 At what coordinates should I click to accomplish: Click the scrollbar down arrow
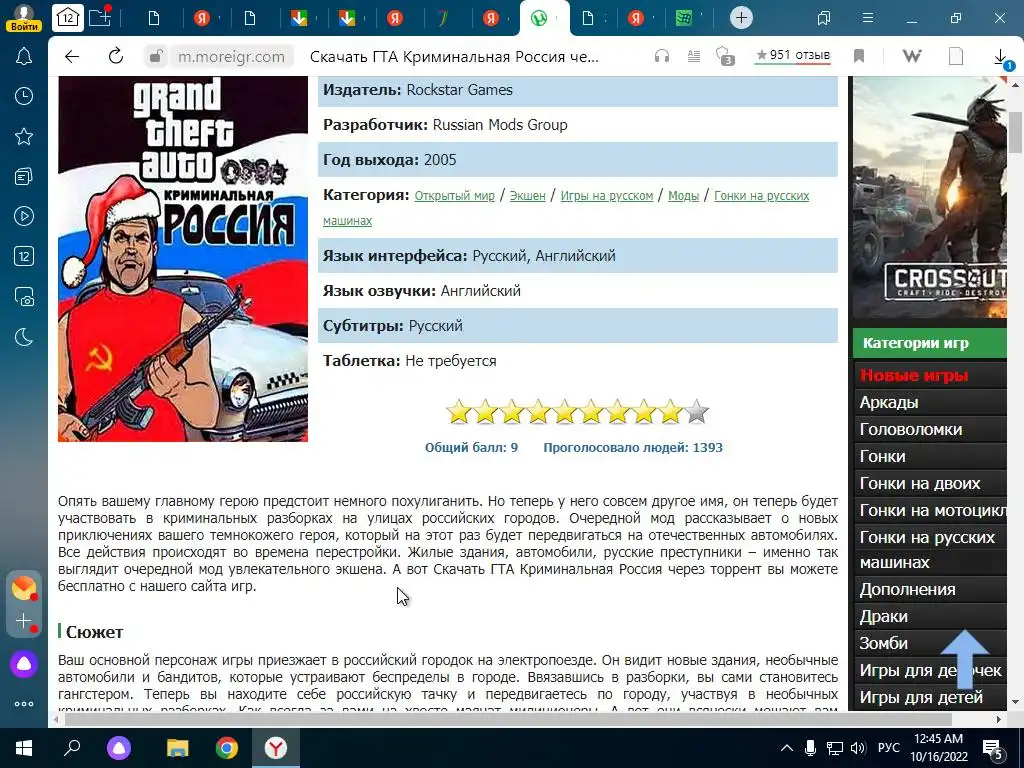[1016, 703]
